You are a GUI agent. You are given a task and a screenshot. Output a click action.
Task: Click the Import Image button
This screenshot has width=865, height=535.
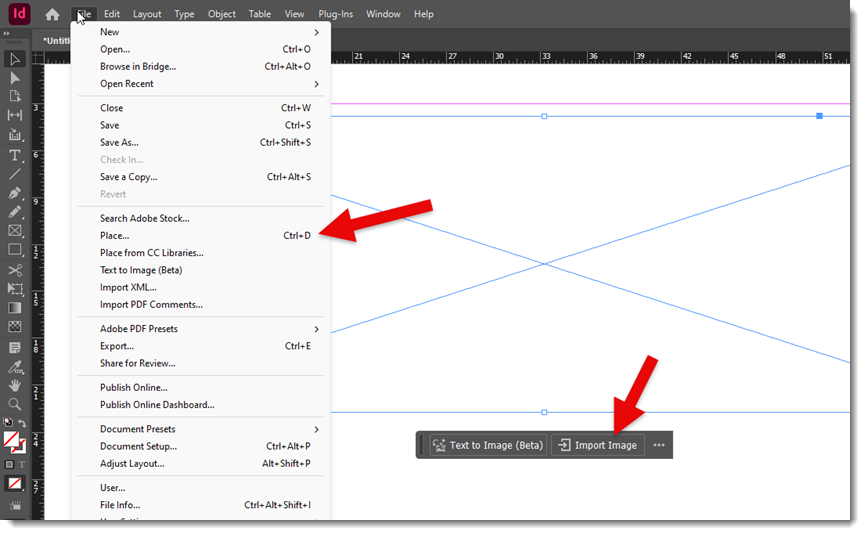597,445
